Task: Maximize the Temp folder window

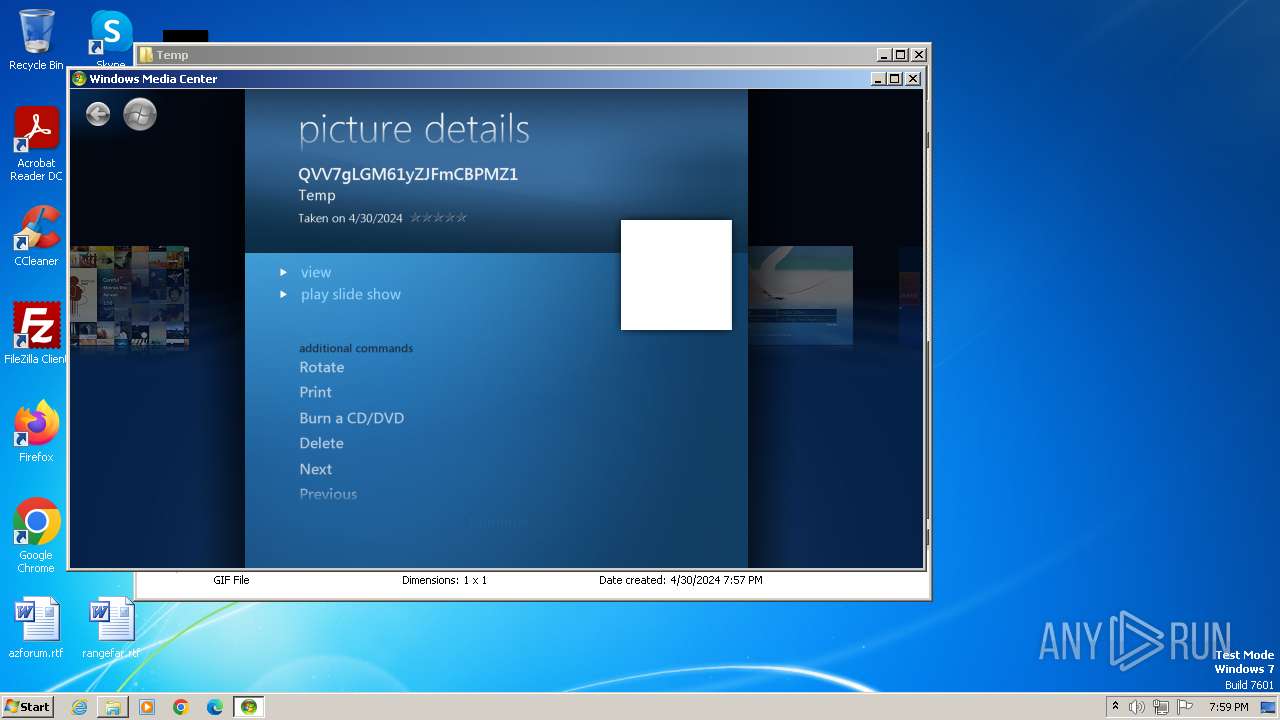Action: click(x=901, y=55)
